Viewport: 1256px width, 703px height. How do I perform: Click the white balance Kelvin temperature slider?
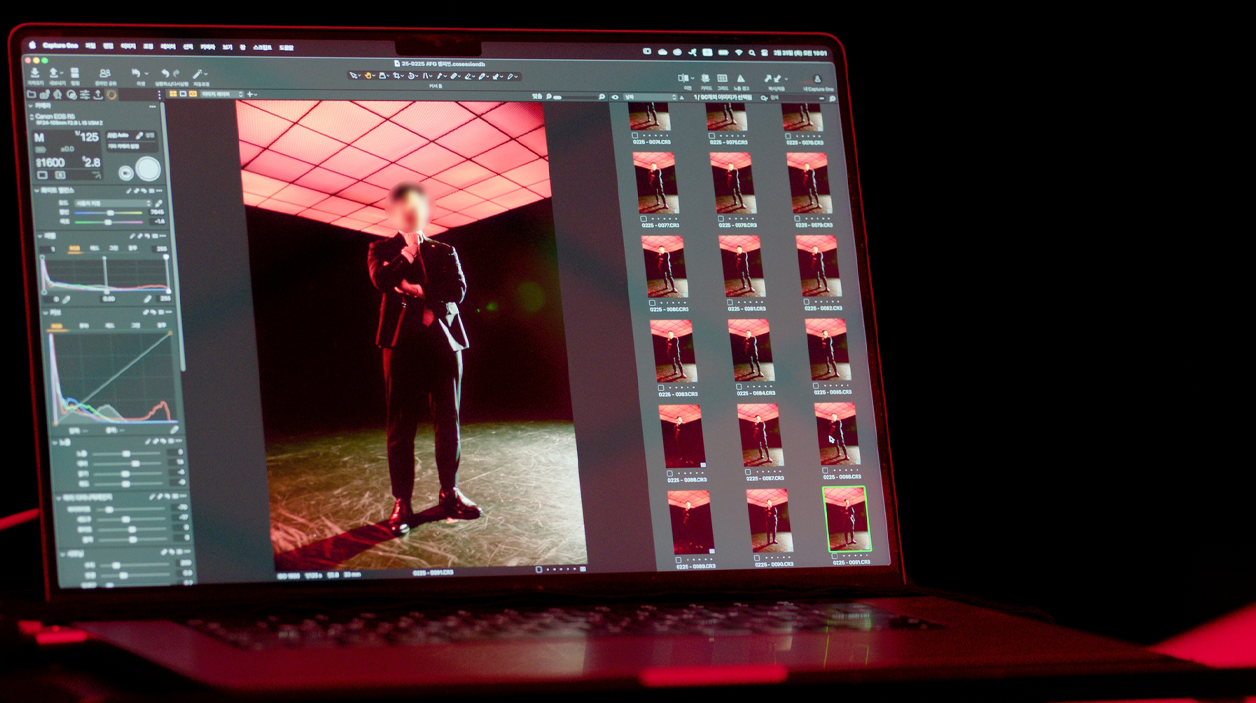(x=108, y=212)
